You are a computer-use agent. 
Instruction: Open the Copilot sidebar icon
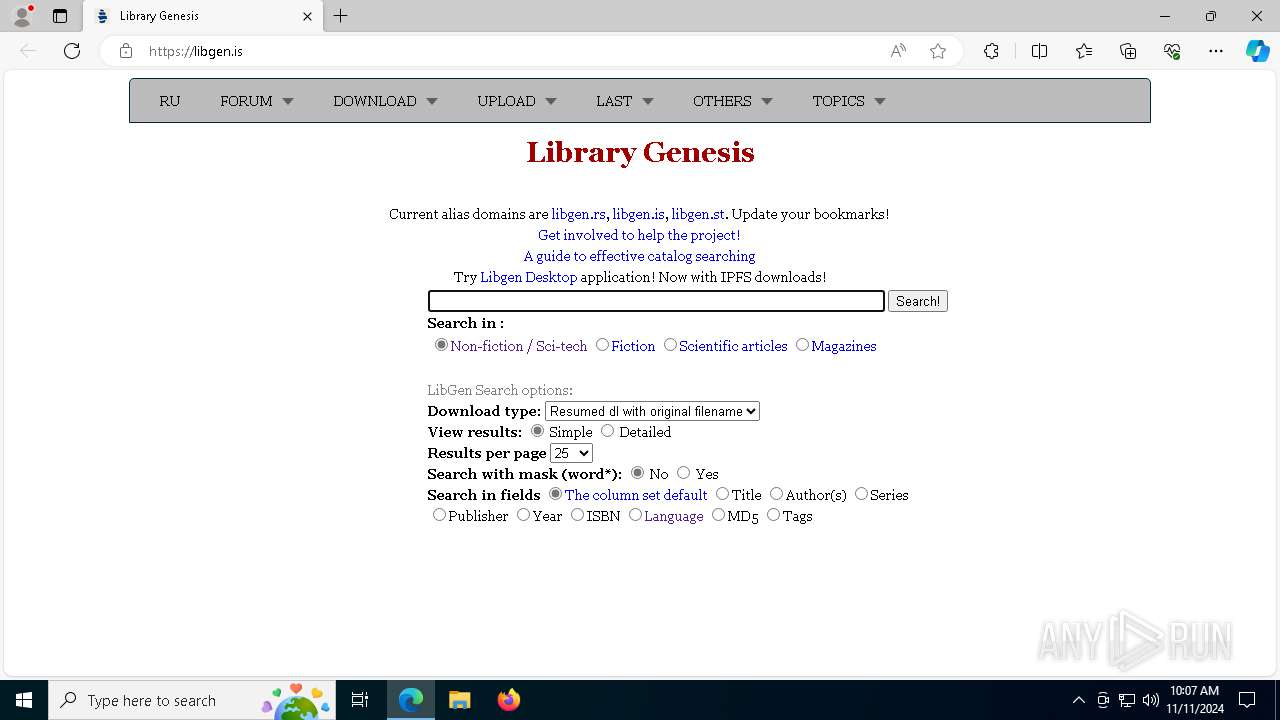point(1257,51)
